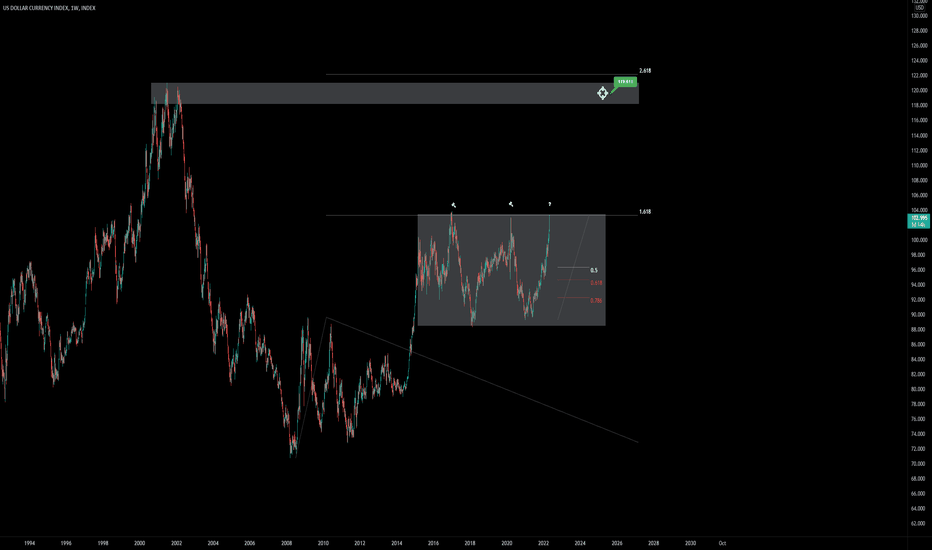This screenshot has height=550, width=932.
Task: Click the 80.000 price scale label
Action: point(919,389)
